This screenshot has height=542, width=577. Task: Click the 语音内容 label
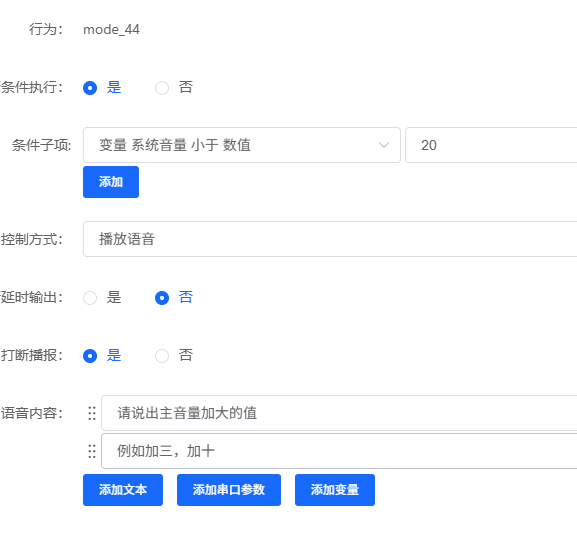click(x=32, y=413)
